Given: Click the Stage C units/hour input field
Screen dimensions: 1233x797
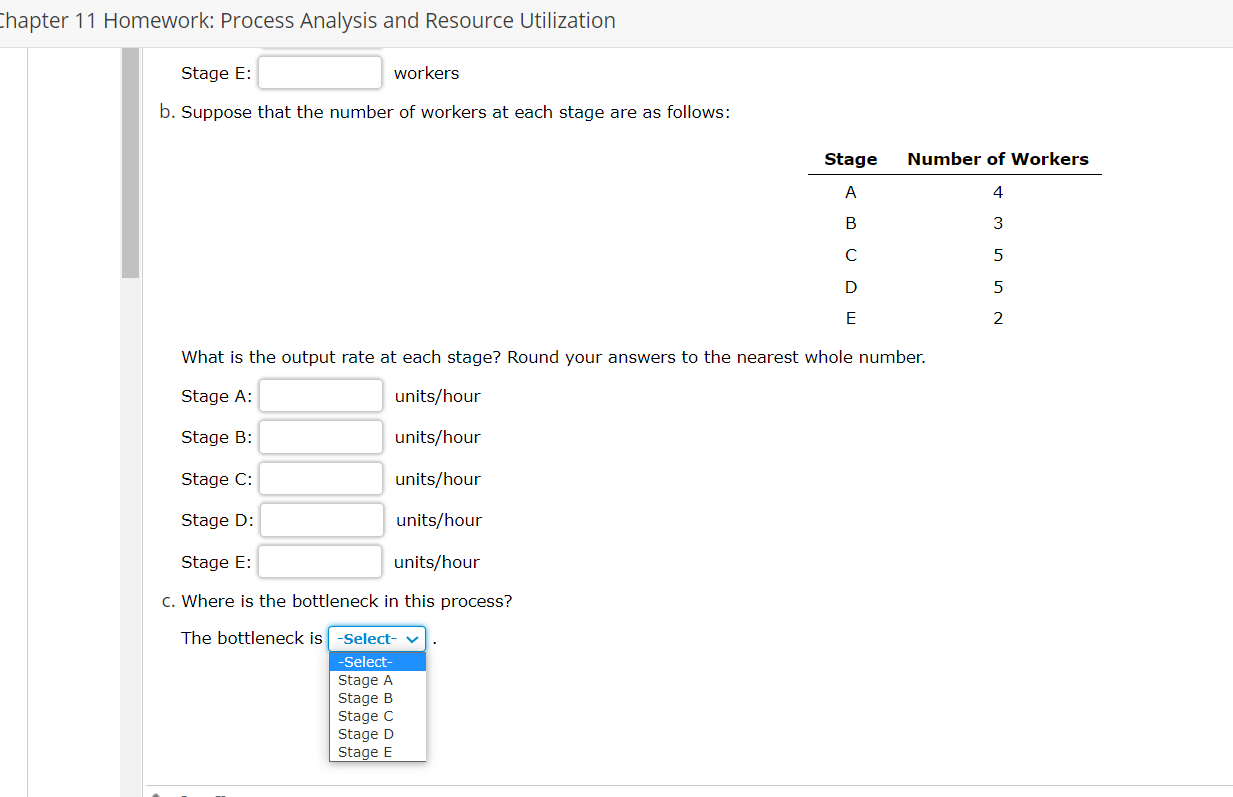Looking at the screenshot, I should click(x=320, y=479).
